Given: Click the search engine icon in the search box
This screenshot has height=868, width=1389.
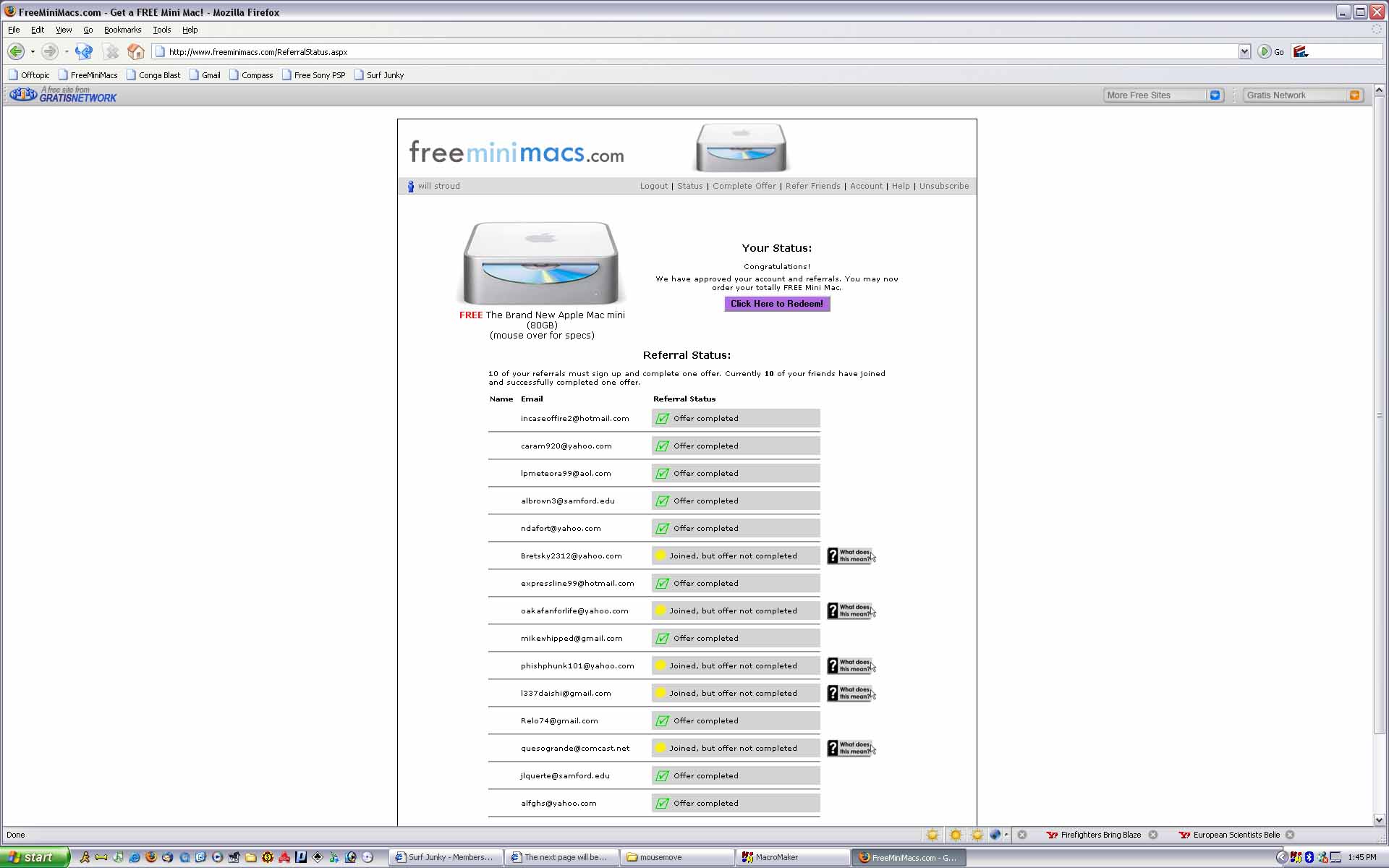Looking at the screenshot, I should 1301,51.
